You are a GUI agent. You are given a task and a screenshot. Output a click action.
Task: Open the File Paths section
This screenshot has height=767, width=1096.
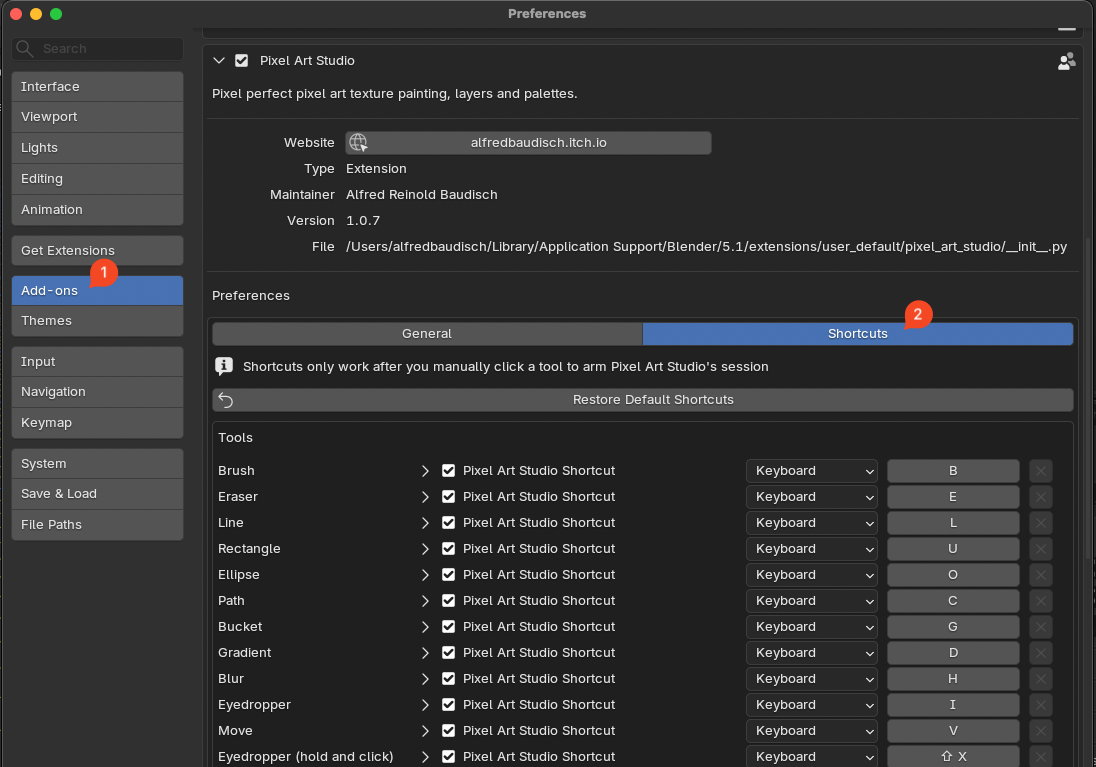pos(97,524)
